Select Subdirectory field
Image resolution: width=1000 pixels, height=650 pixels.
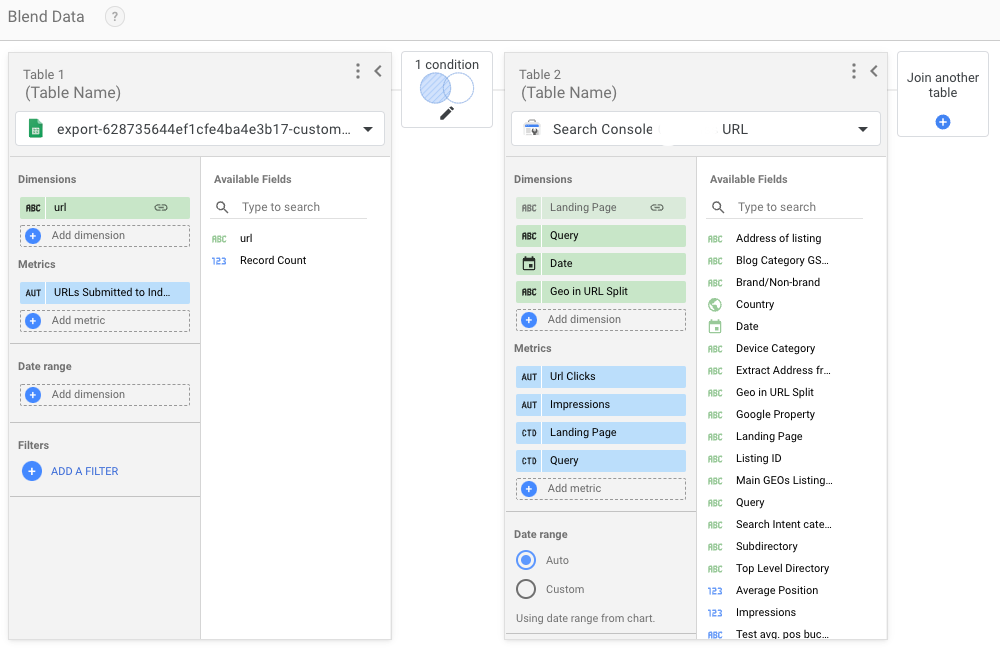pyautogui.click(x=767, y=547)
